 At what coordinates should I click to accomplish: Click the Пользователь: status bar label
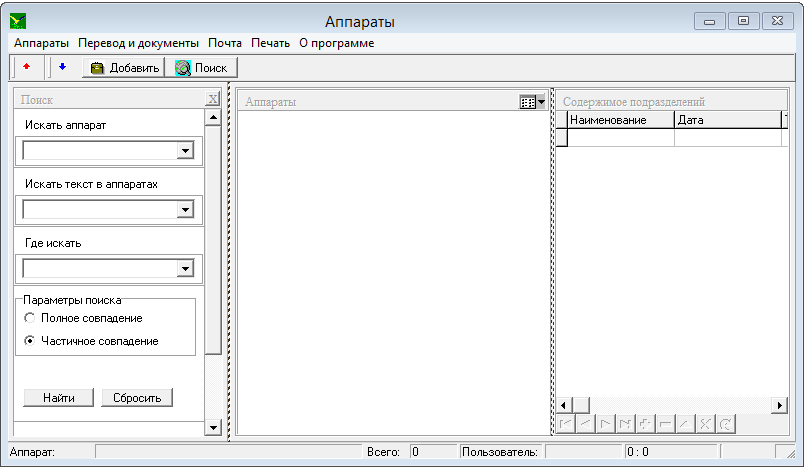499,452
